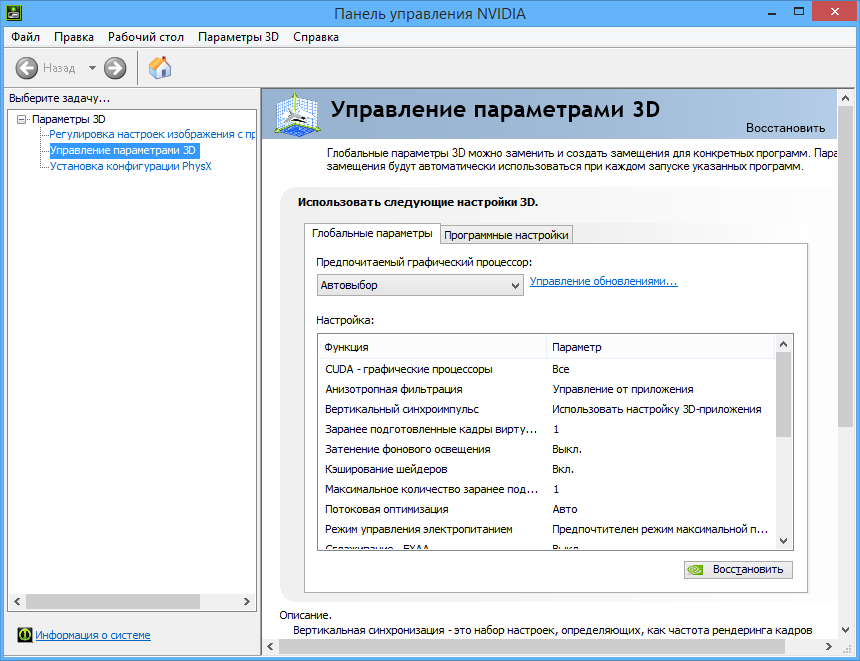Select the Затенение фонового освещения row
Screen dimensions: 860x661
(546, 449)
